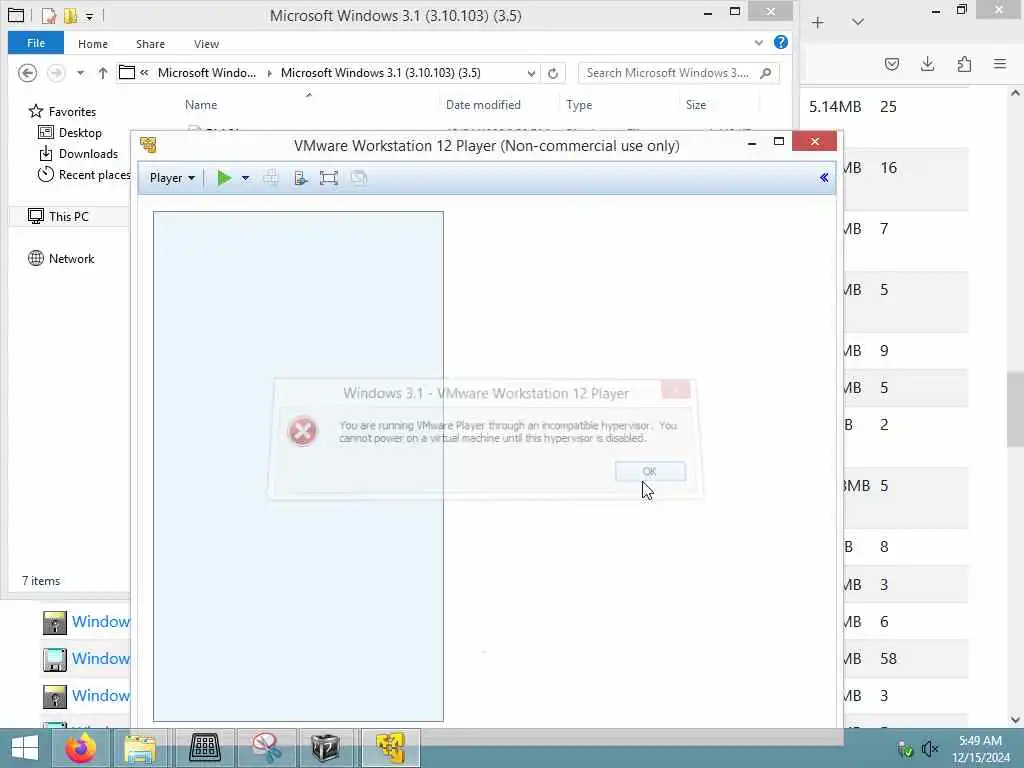Open the browser extensions puzzle icon

(x=964, y=64)
